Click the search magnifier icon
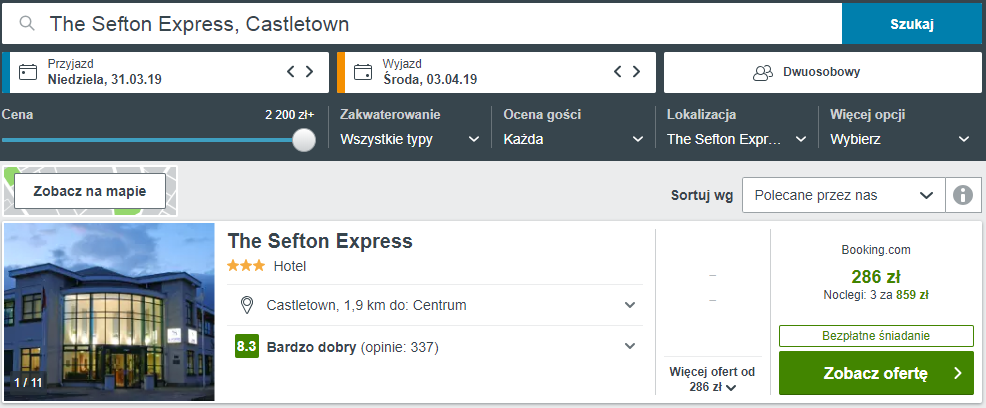 (26, 24)
